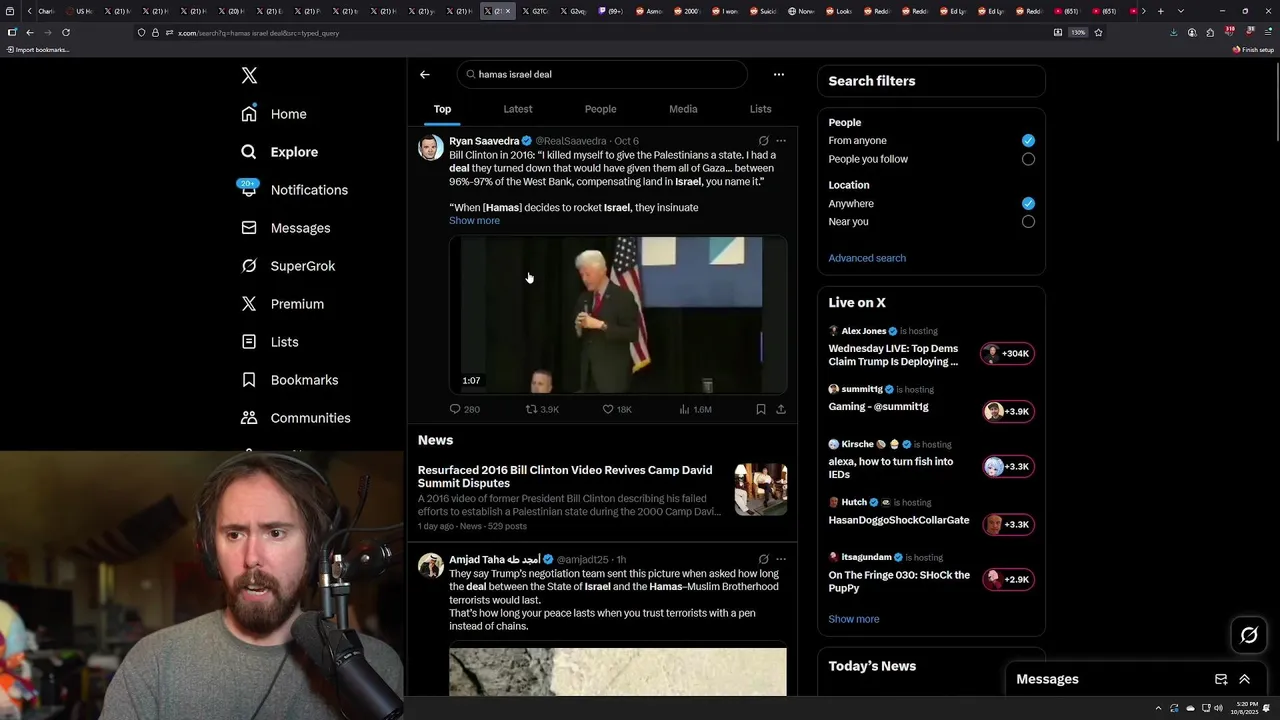Select From anyone radio option

tap(1028, 141)
